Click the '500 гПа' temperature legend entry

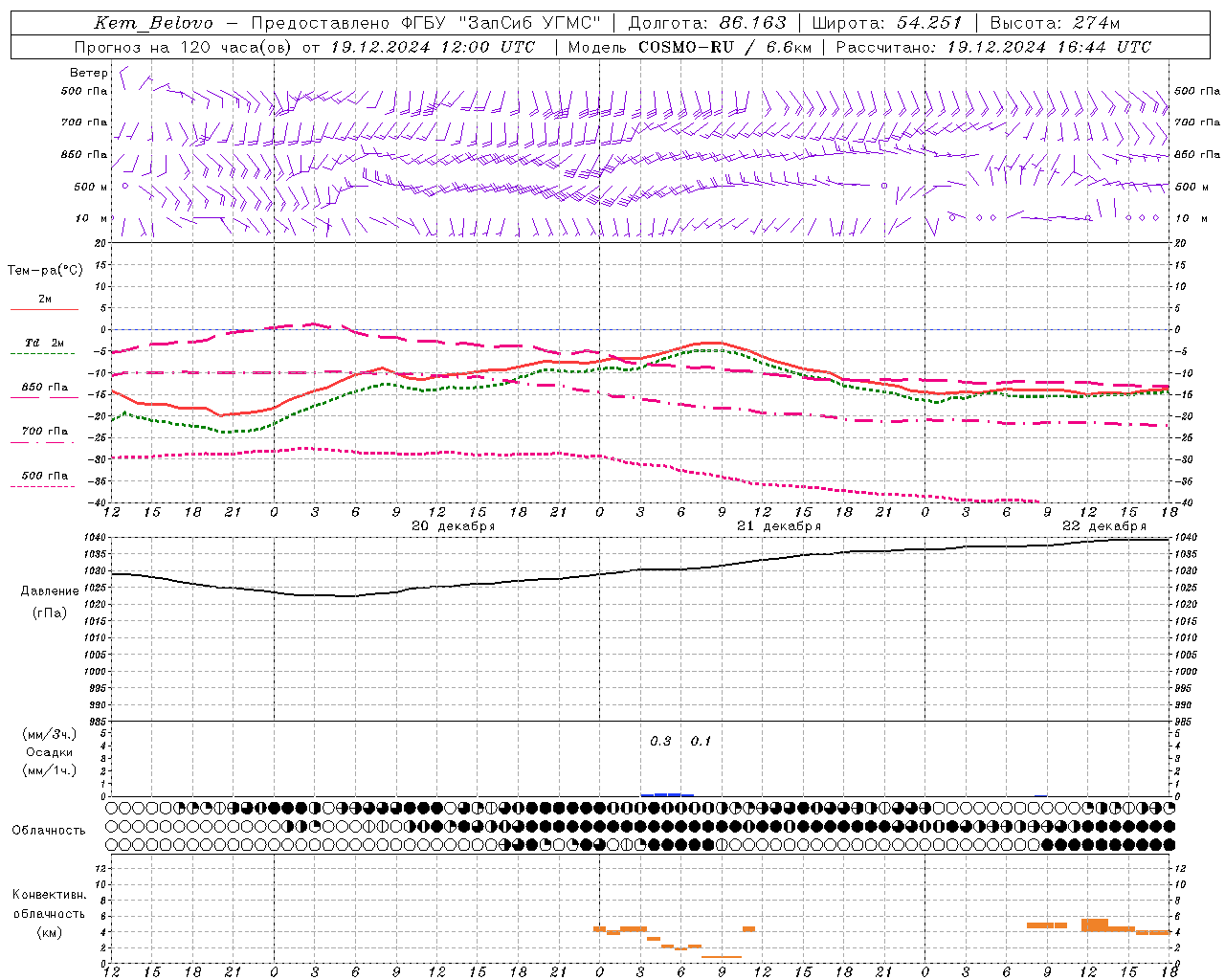tap(45, 476)
